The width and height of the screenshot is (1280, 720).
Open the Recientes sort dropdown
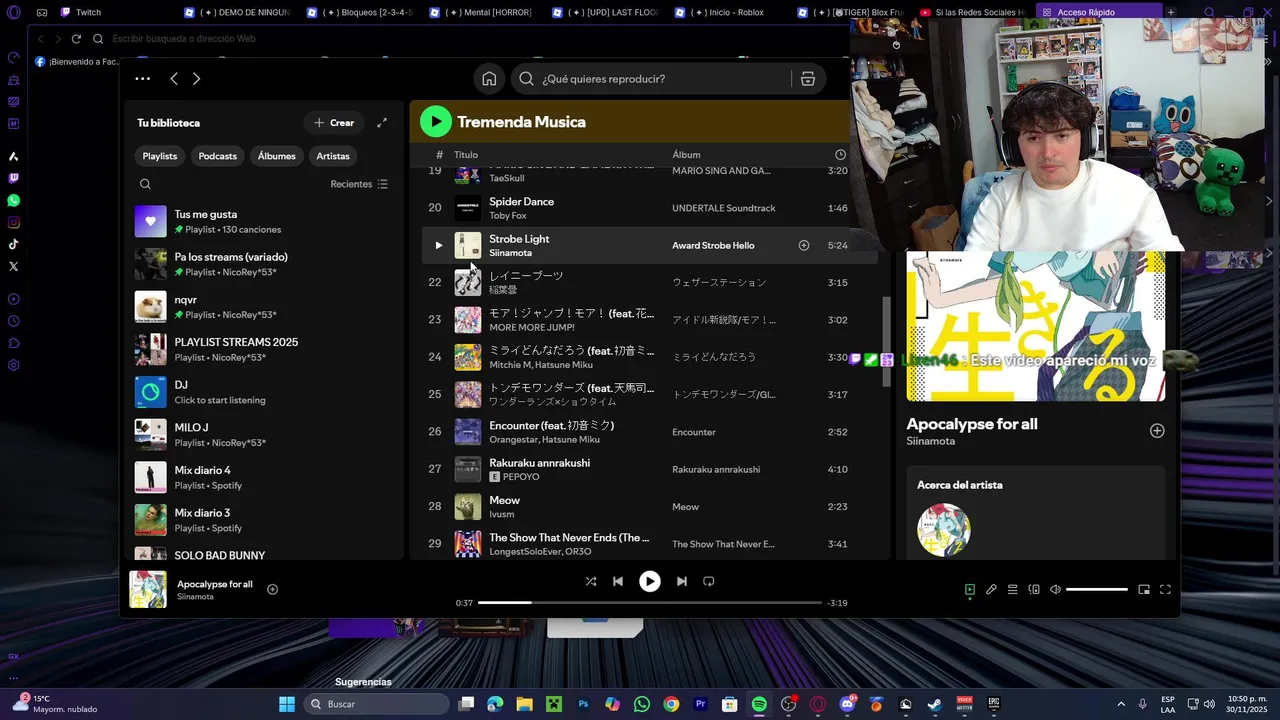[359, 184]
